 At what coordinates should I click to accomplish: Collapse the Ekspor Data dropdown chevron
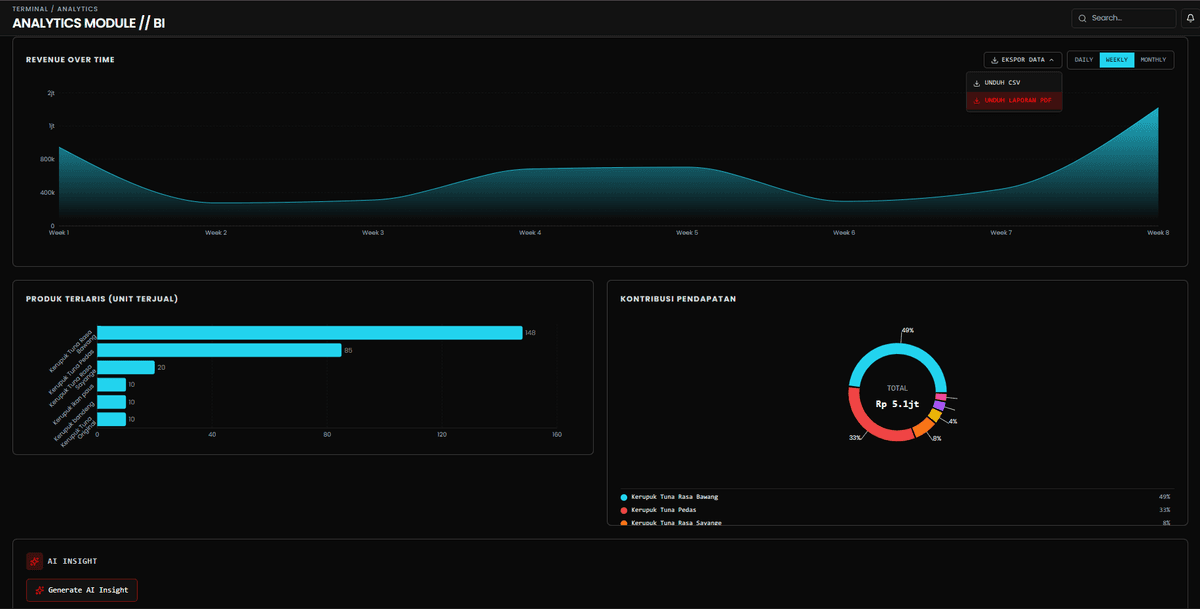[1051, 60]
